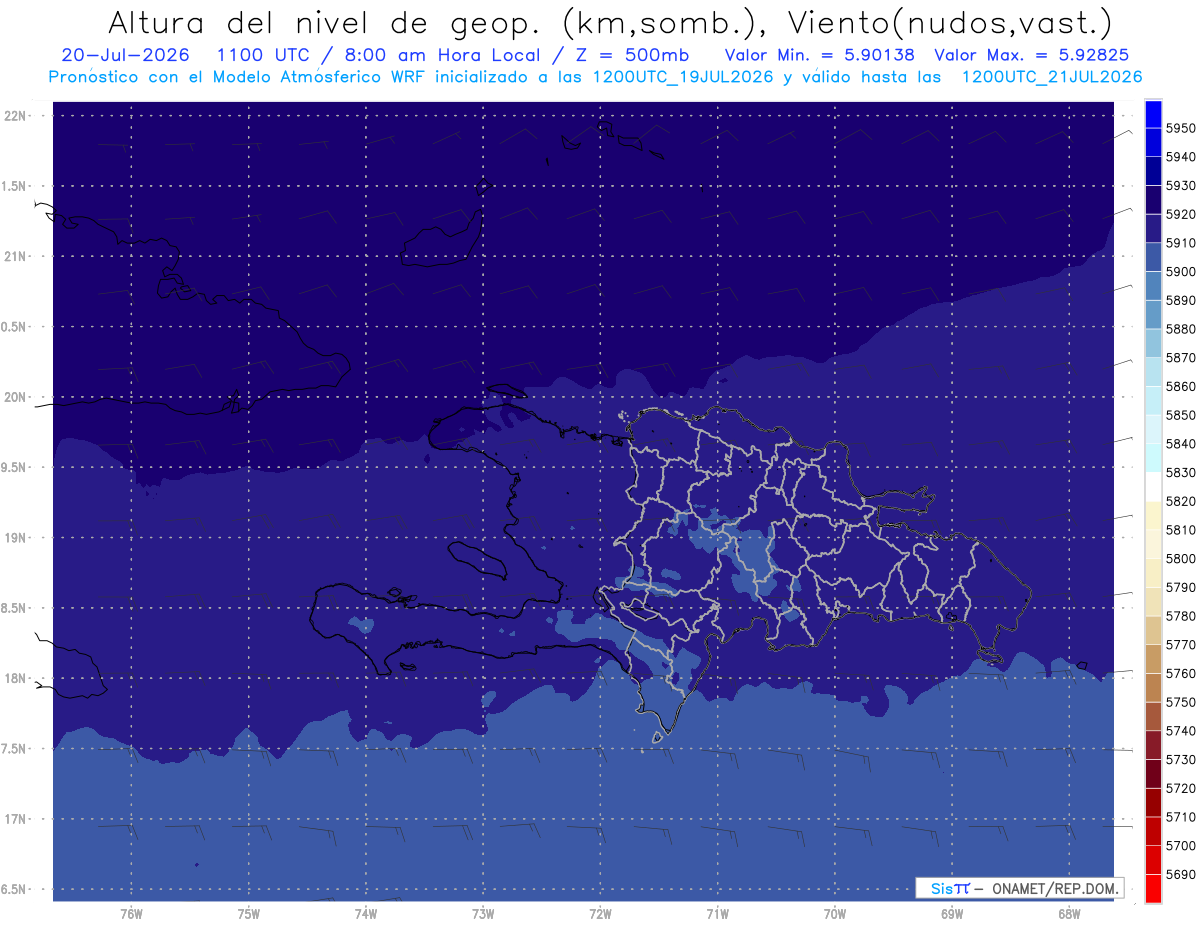1200x927 pixels.
Task: Click the 21N latitude axis label
Action: click(16, 256)
